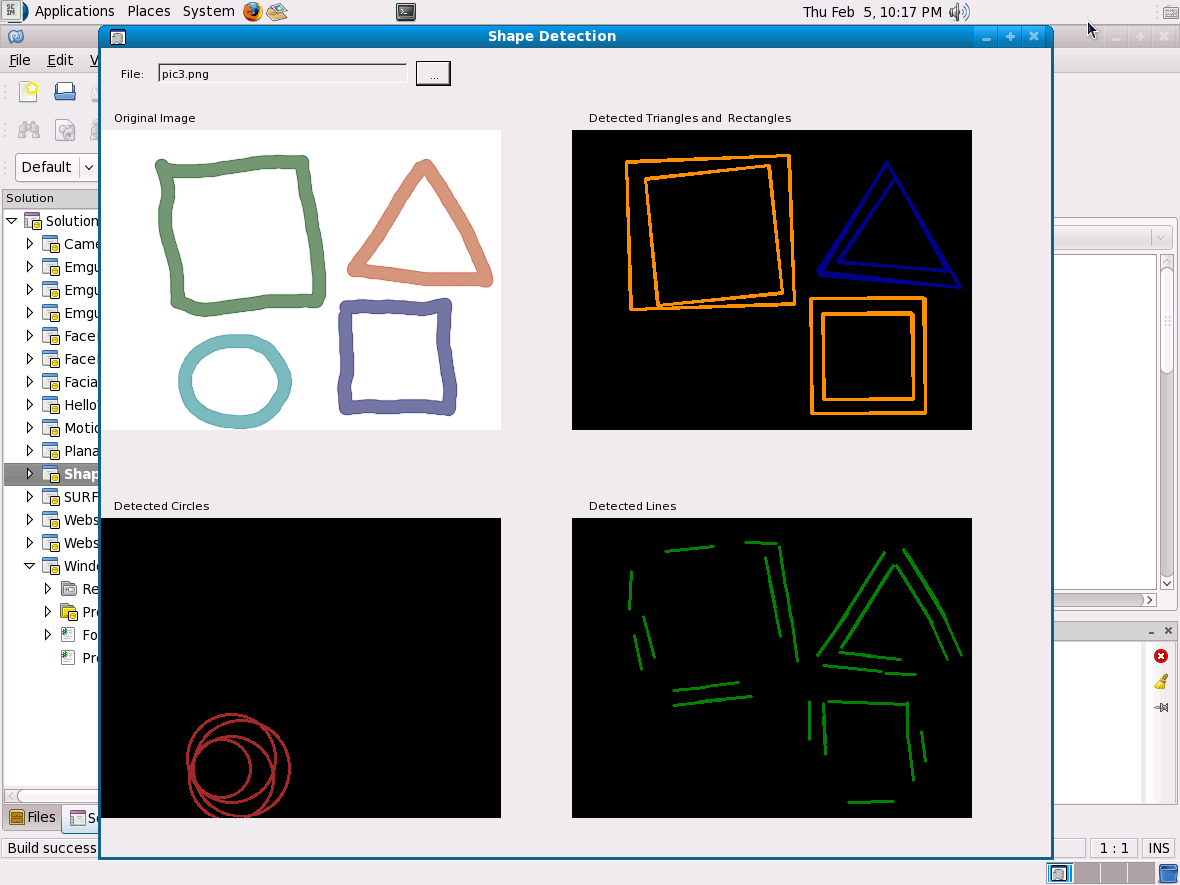Screen dimensions: 1180x885
Task: Click the Detected Circles image
Action: click(x=301, y=668)
